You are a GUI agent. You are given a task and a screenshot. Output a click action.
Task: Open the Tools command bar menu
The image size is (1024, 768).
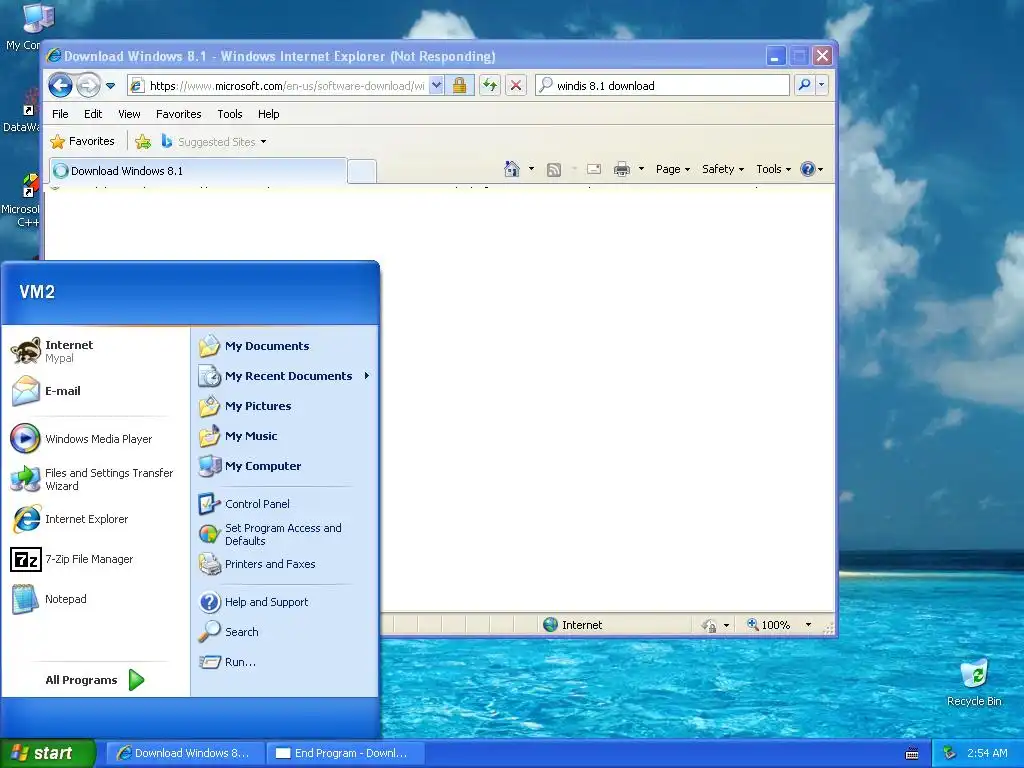tap(774, 169)
